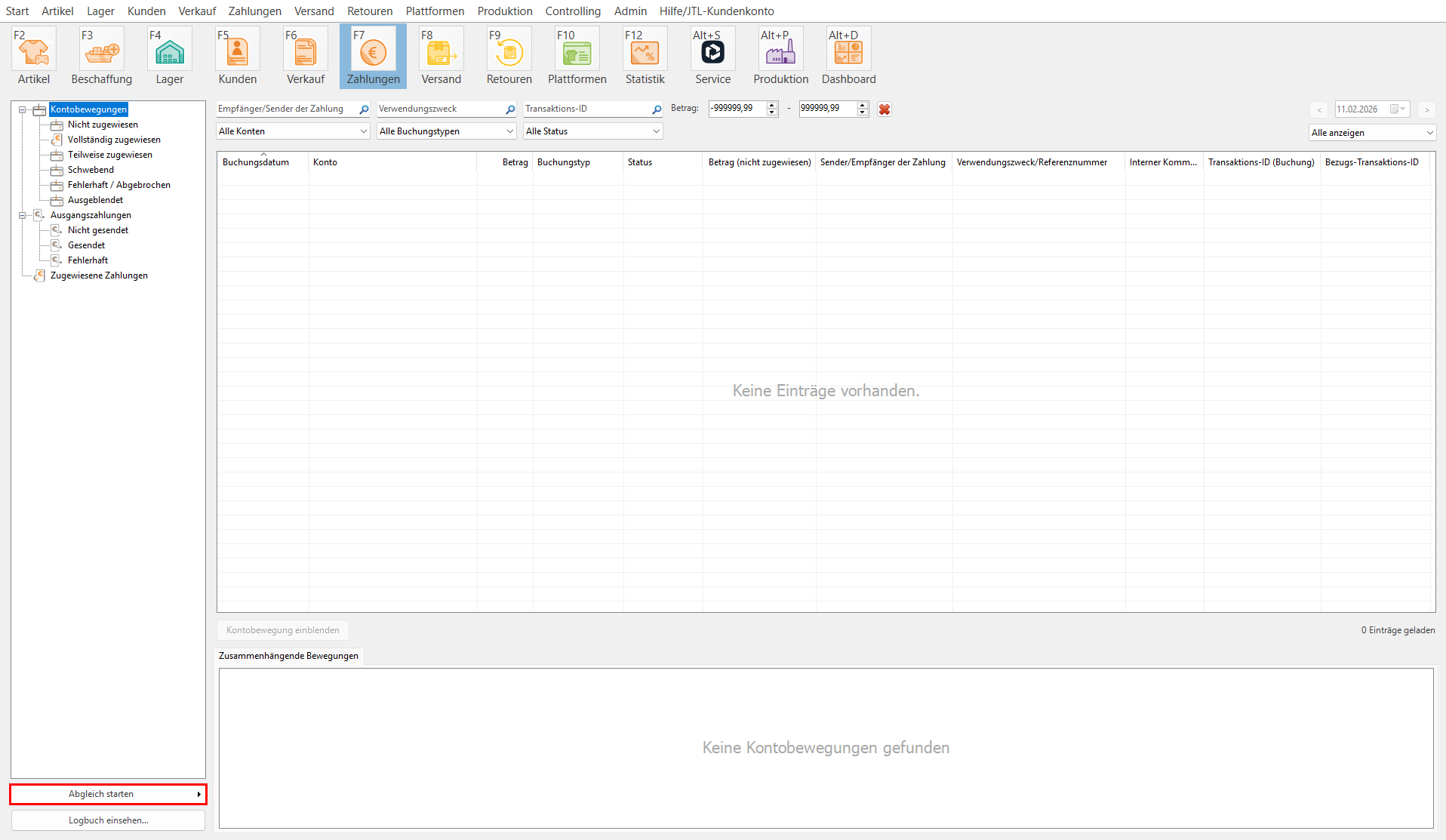
Task: Open the Statistik chart icon
Action: [645, 51]
